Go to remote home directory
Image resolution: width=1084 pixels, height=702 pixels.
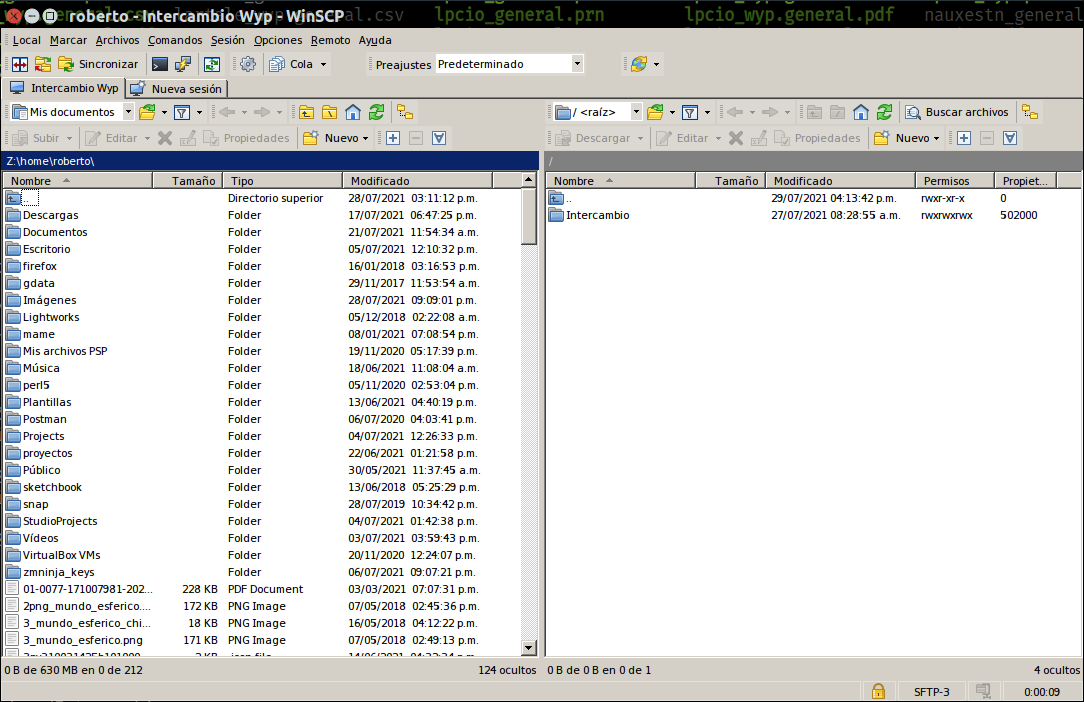860,112
